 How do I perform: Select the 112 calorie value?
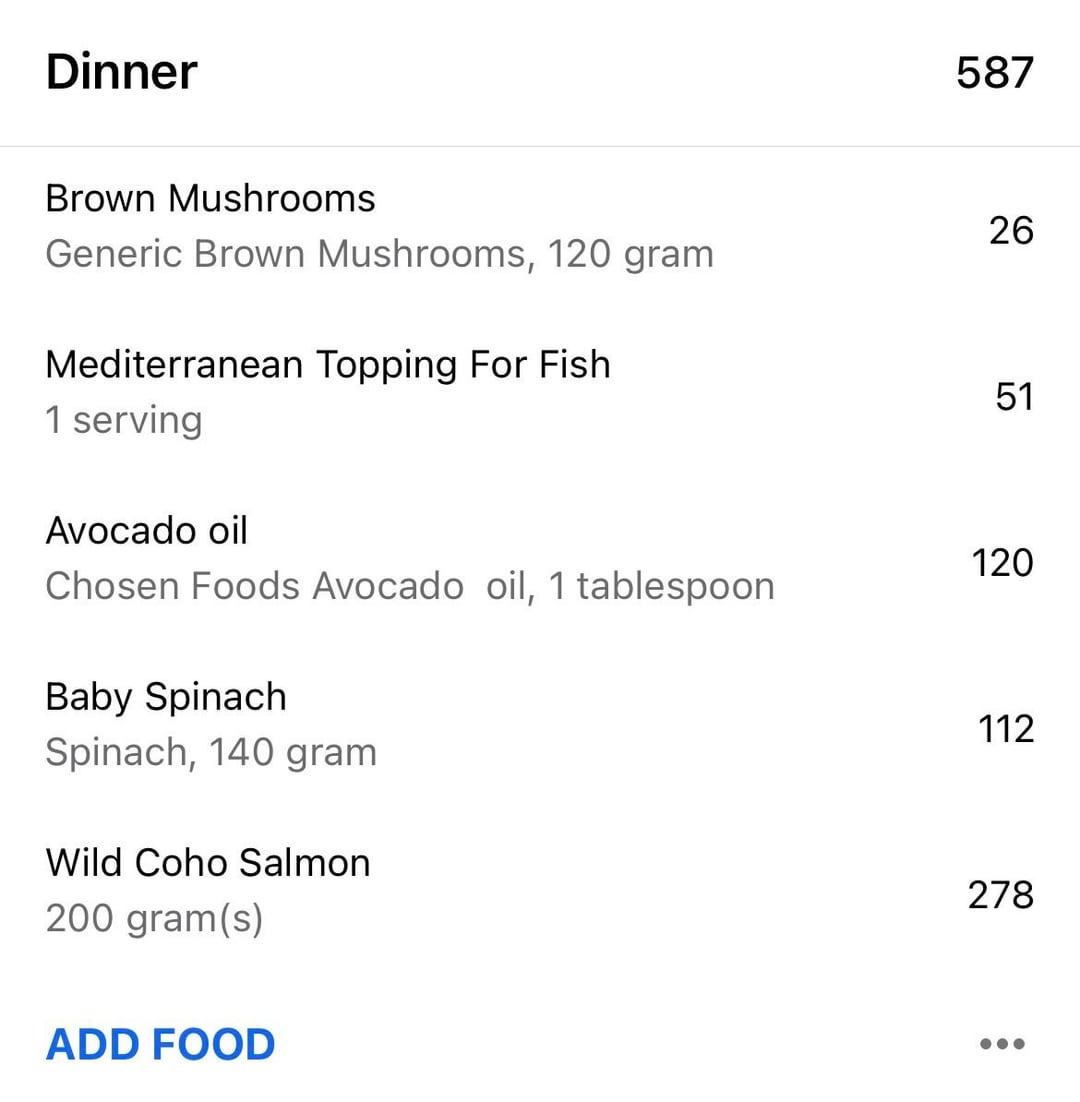(1006, 729)
